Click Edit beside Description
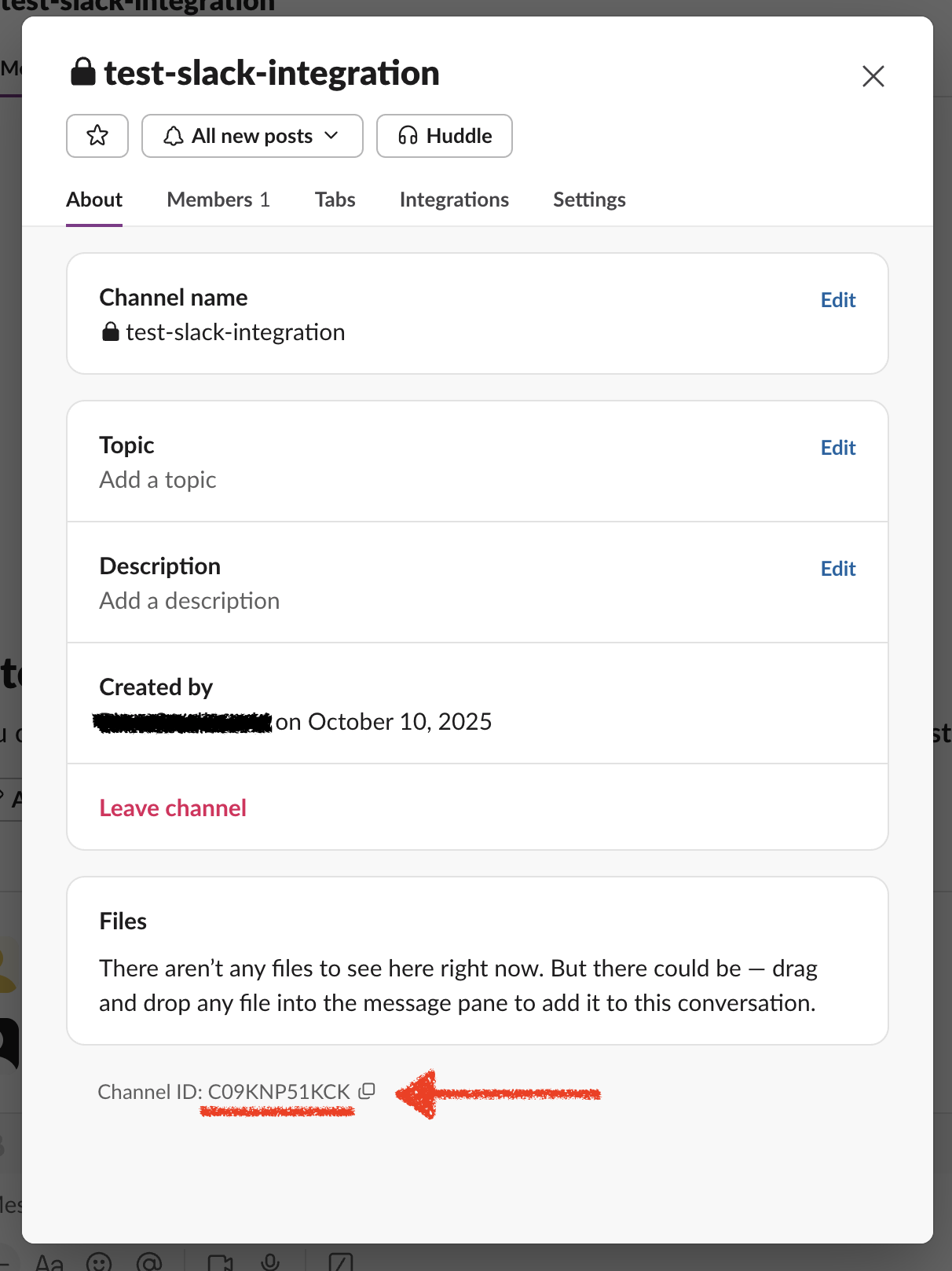This screenshot has width=952, height=1271. point(837,569)
